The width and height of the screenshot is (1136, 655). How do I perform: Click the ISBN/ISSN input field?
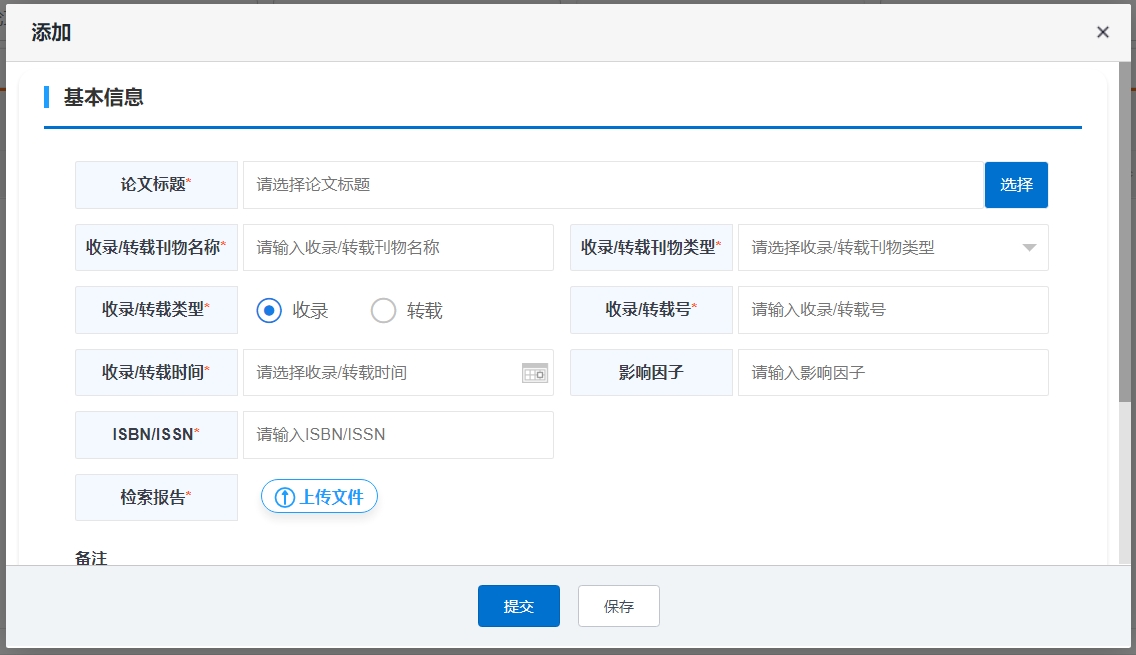coord(398,435)
